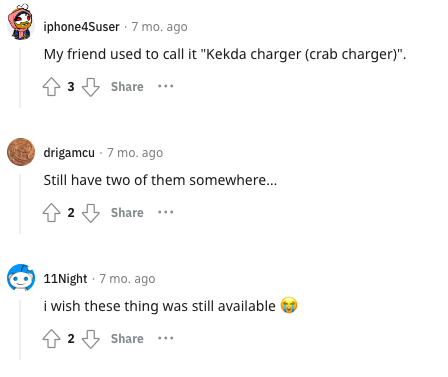Viewport: 448px width, 377px height.
Task: Visit 11Night username link
Action: 65,279
